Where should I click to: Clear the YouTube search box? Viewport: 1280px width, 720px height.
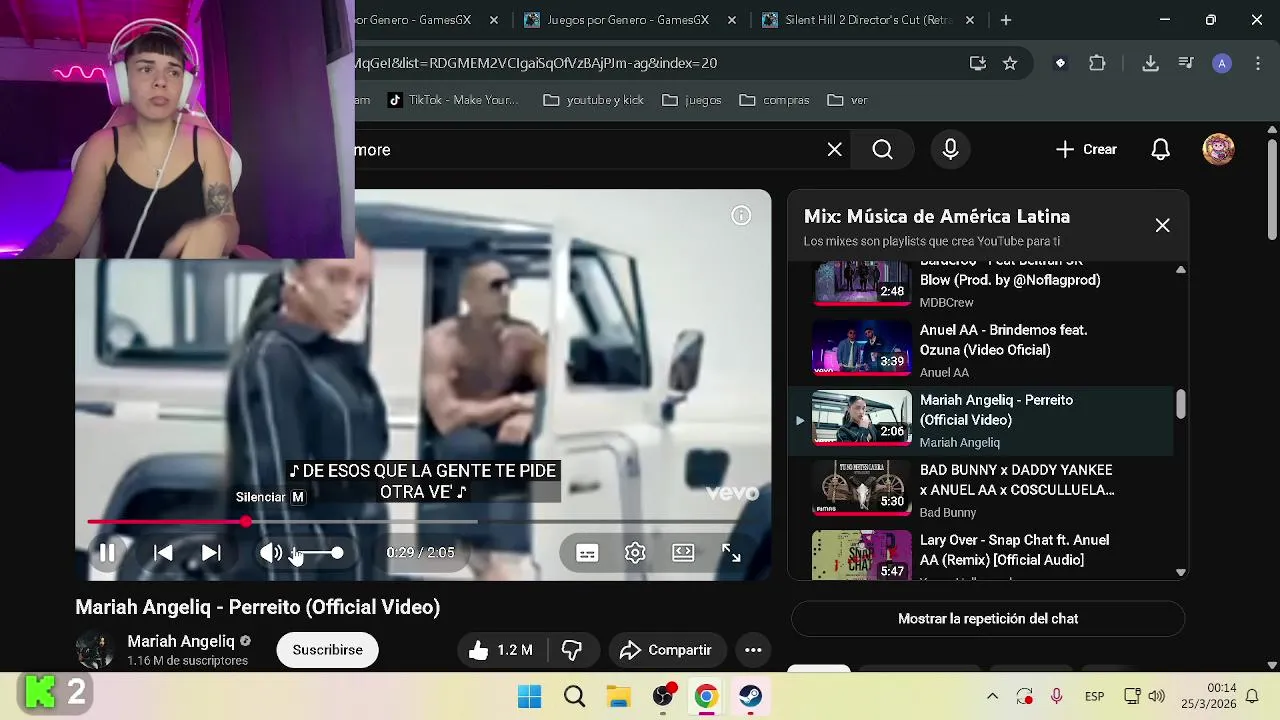[835, 150]
